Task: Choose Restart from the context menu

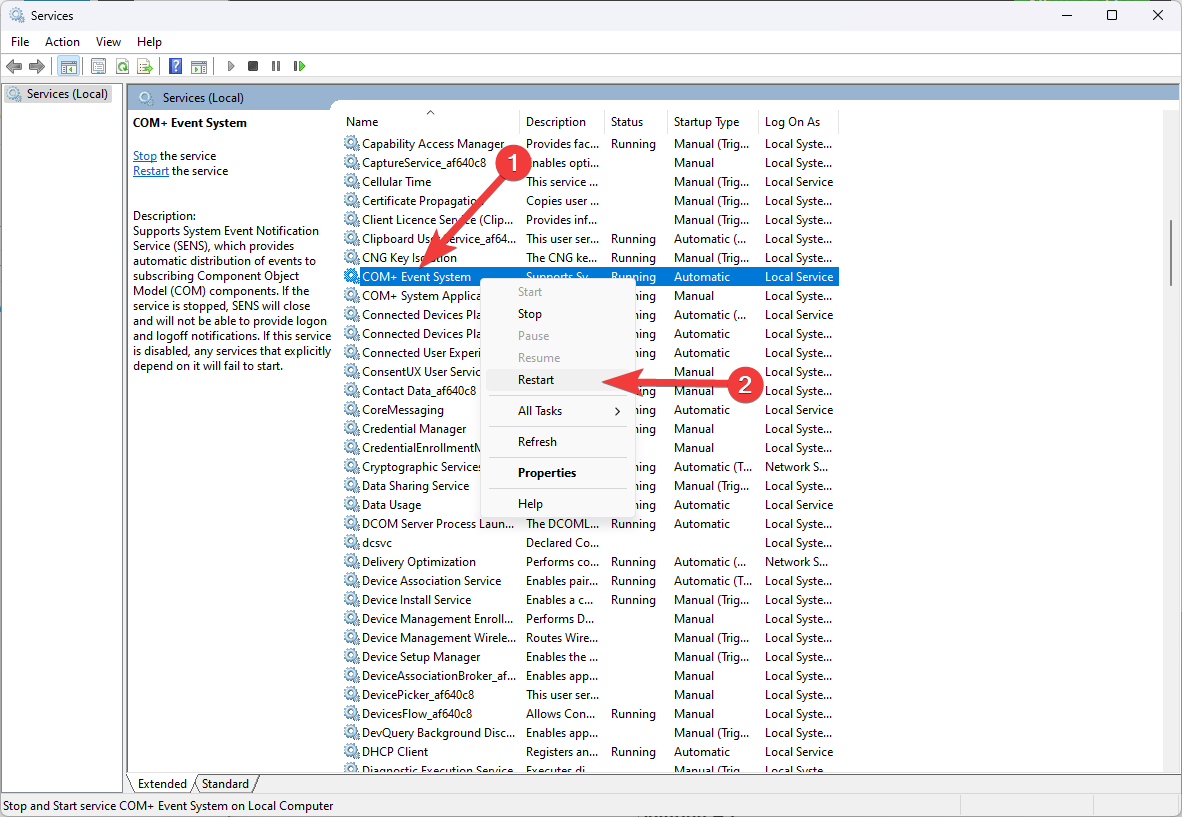Action: coord(536,380)
